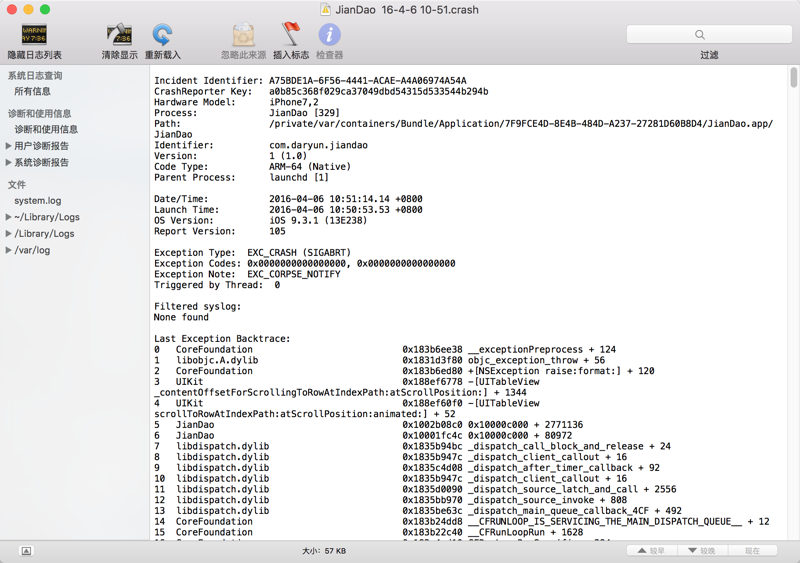The image size is (800, 563).
Task: Click the Clear Display (清除显示) toolbar icon
Action: pos(119,35)
